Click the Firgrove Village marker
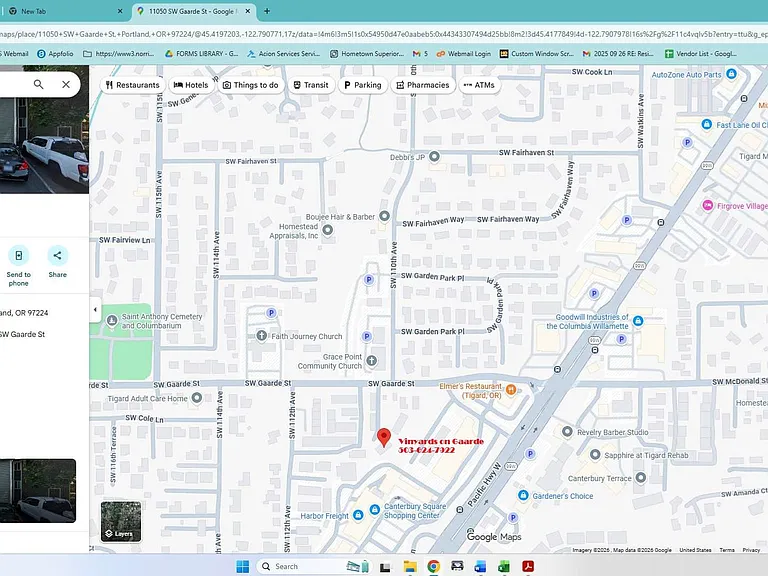Viewport: 768px width, 576px height. [x=708, y=205]
